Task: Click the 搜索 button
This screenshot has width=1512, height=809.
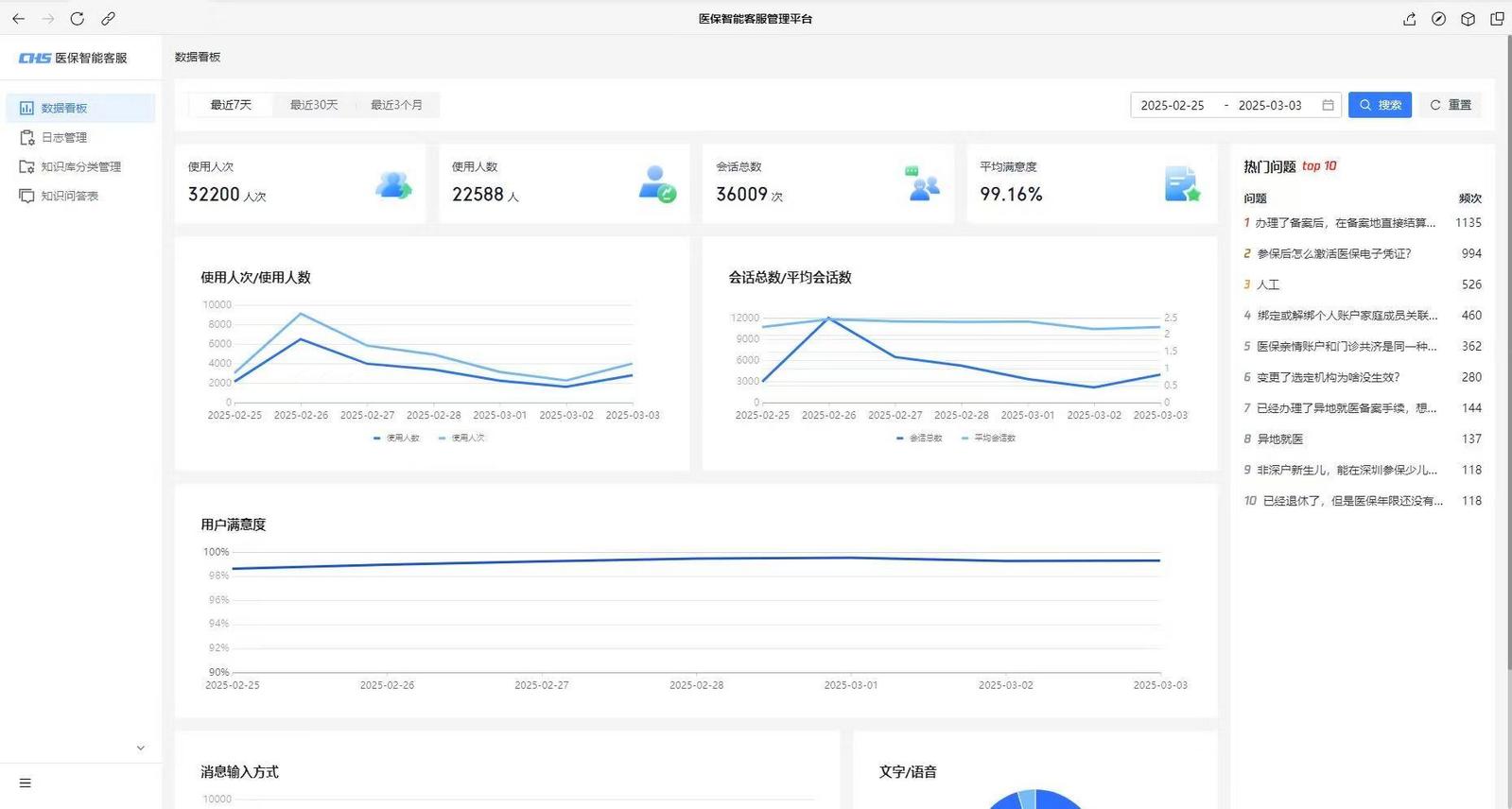Action: [x=1380, y=105]
